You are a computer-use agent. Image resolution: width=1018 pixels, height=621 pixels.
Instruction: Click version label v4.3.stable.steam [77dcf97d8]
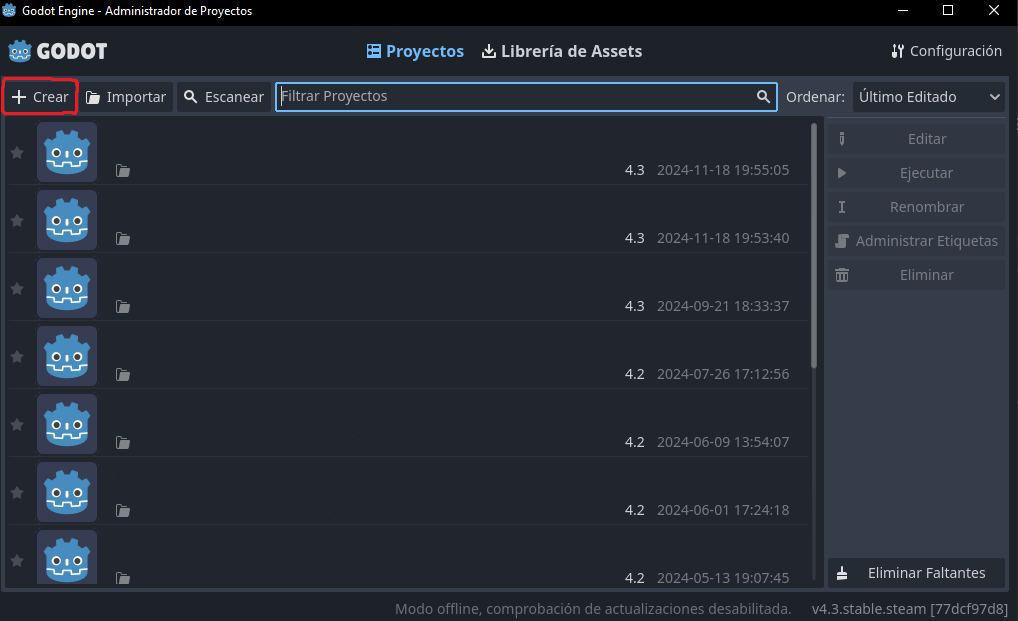[x=910, y=609]
